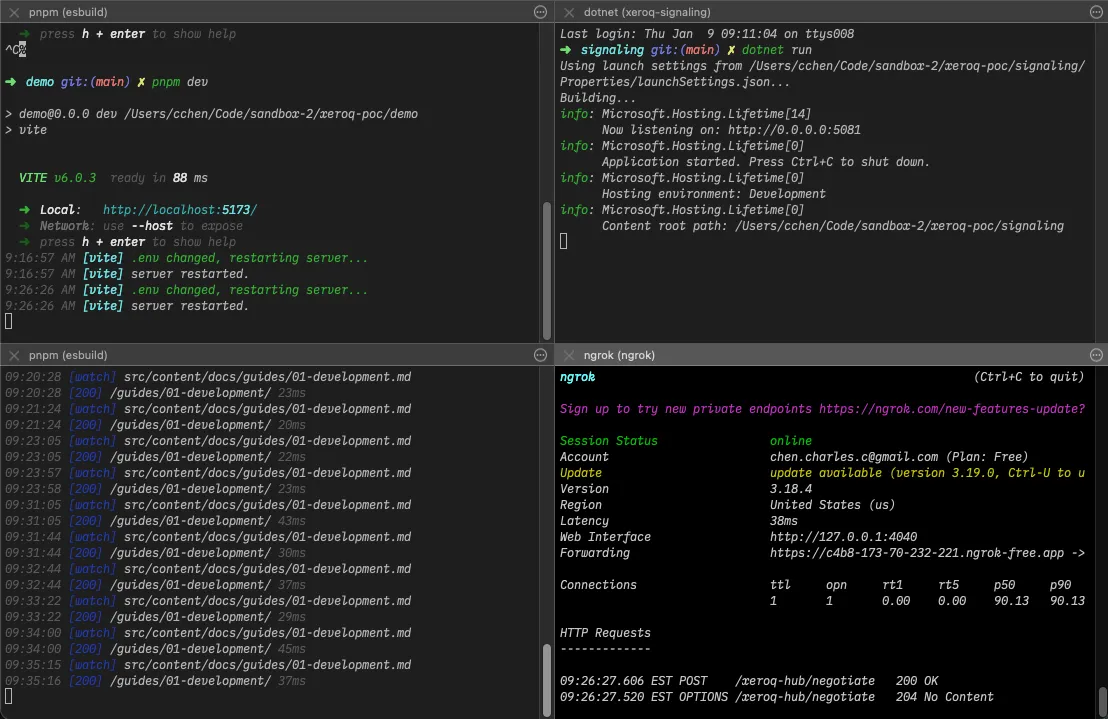
Task: Open the http://0.0.0.0:5081 listening URL
Action: (794, 130)
